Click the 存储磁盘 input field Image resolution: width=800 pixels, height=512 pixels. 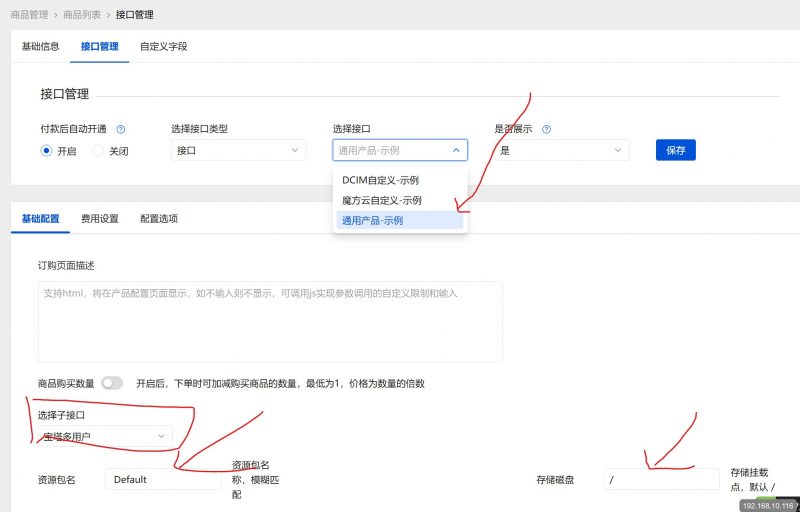click(x=661, y=479)
